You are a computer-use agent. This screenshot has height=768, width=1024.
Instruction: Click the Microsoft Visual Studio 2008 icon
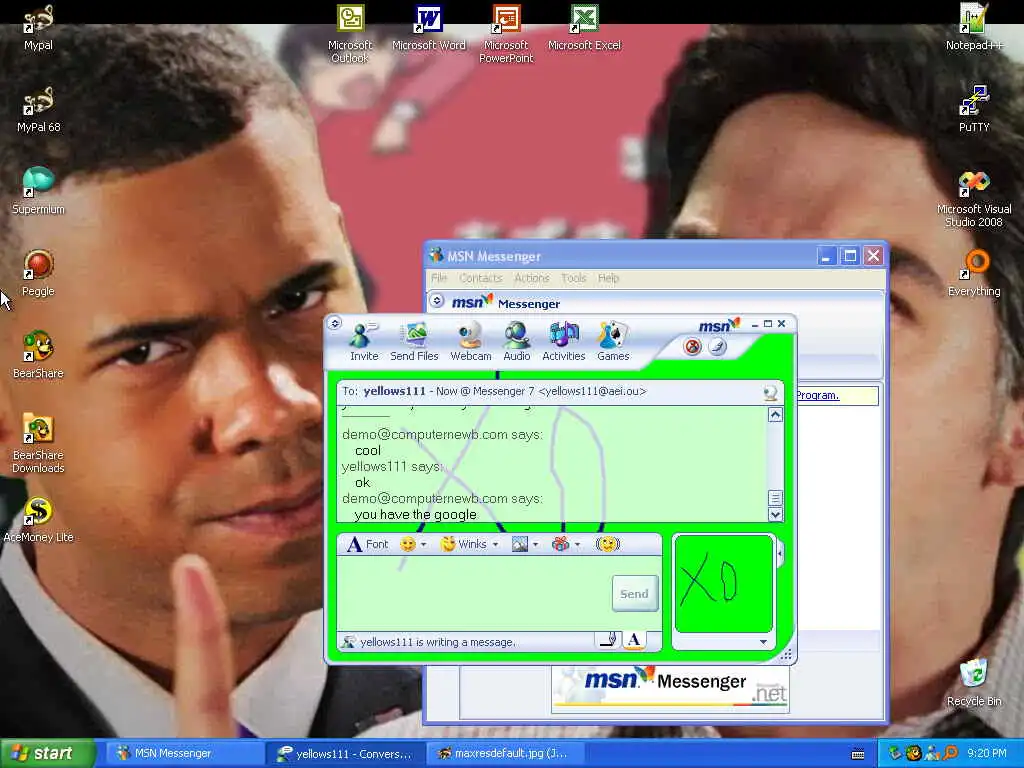click(x=974, y=199)
